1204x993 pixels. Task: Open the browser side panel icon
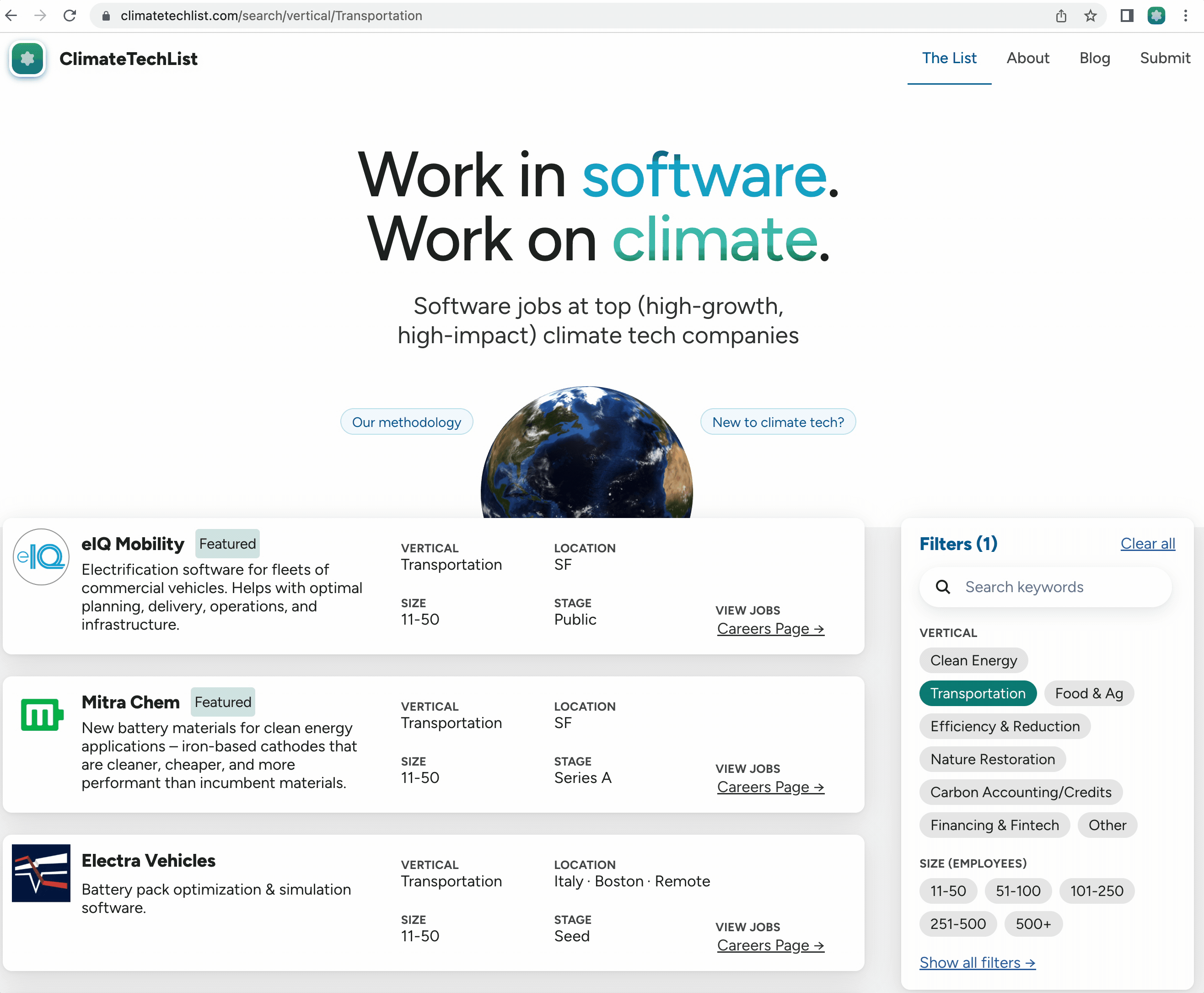(x=1126, y=16)
